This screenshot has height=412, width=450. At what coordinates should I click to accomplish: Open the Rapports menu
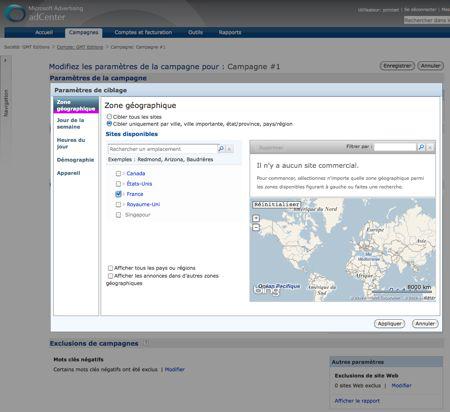click(230, 32)
